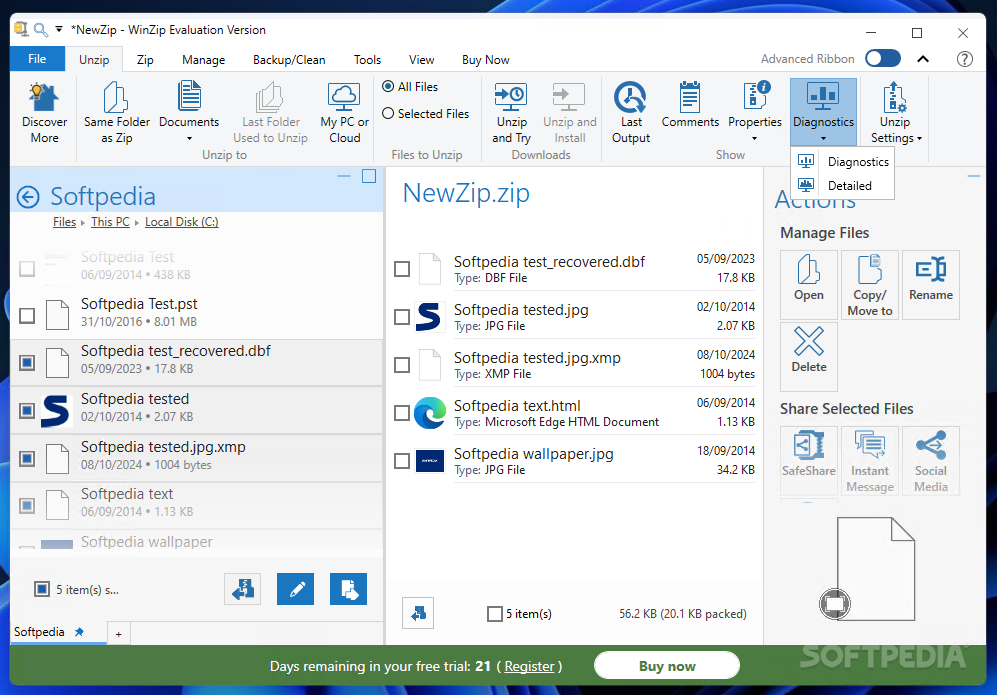997x695 pixels.
Task: Open Last Output location
Action: [x=631, y=113]
